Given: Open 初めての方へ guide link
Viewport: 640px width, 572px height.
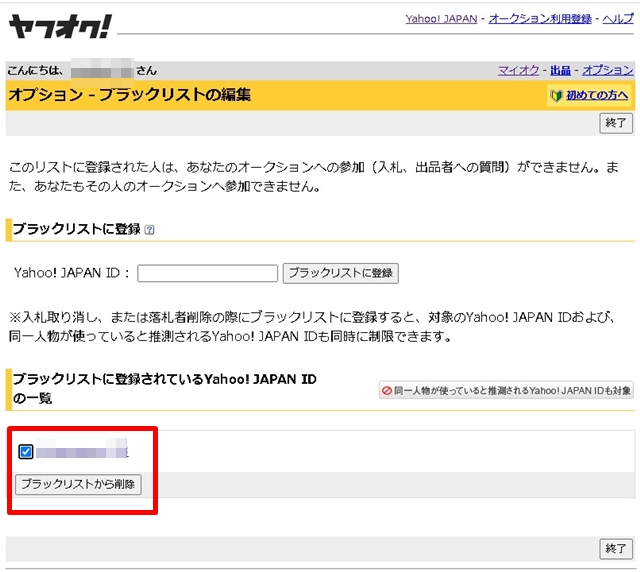Looking at the screenshot, I should pos(597,96).
